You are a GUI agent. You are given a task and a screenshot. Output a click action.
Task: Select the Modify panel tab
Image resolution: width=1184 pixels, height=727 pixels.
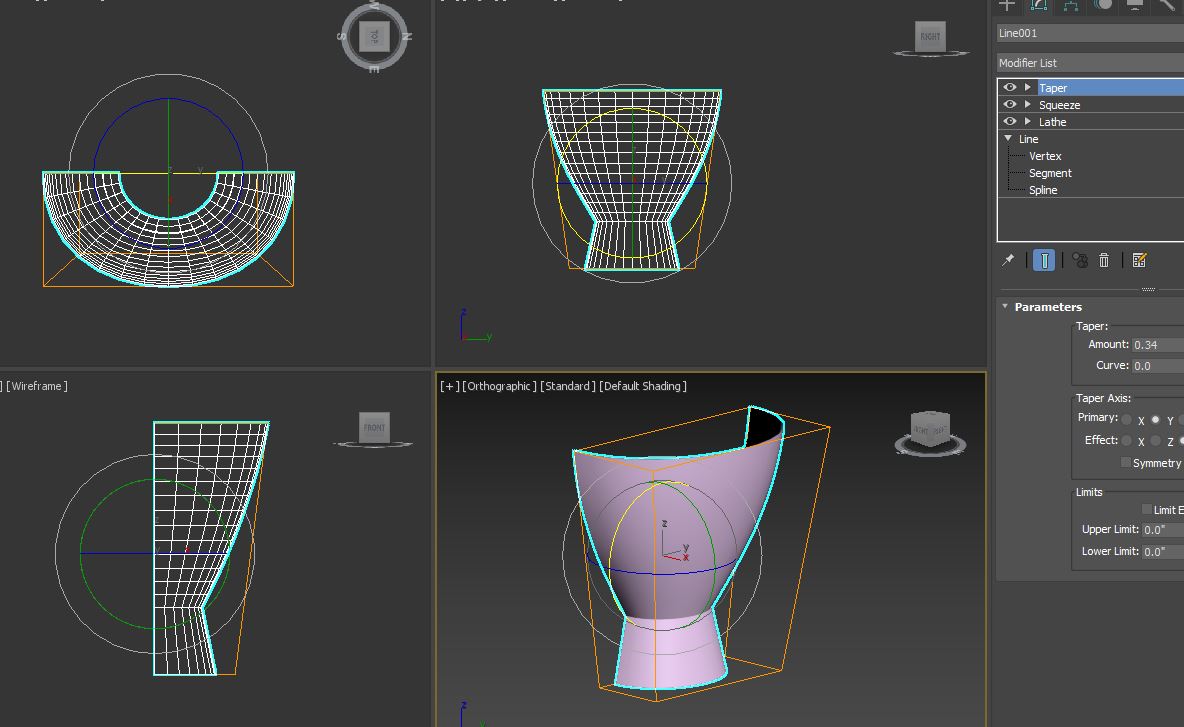click(1040, 6)
